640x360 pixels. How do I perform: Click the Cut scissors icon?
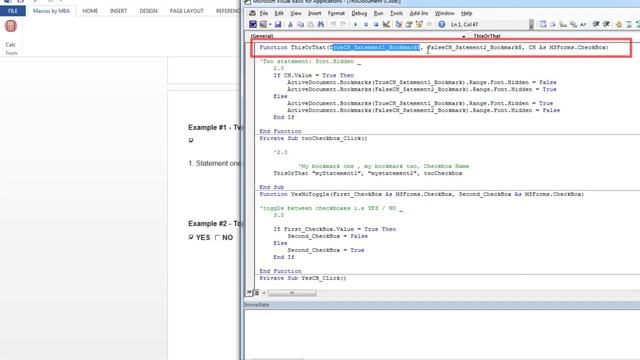290,24
